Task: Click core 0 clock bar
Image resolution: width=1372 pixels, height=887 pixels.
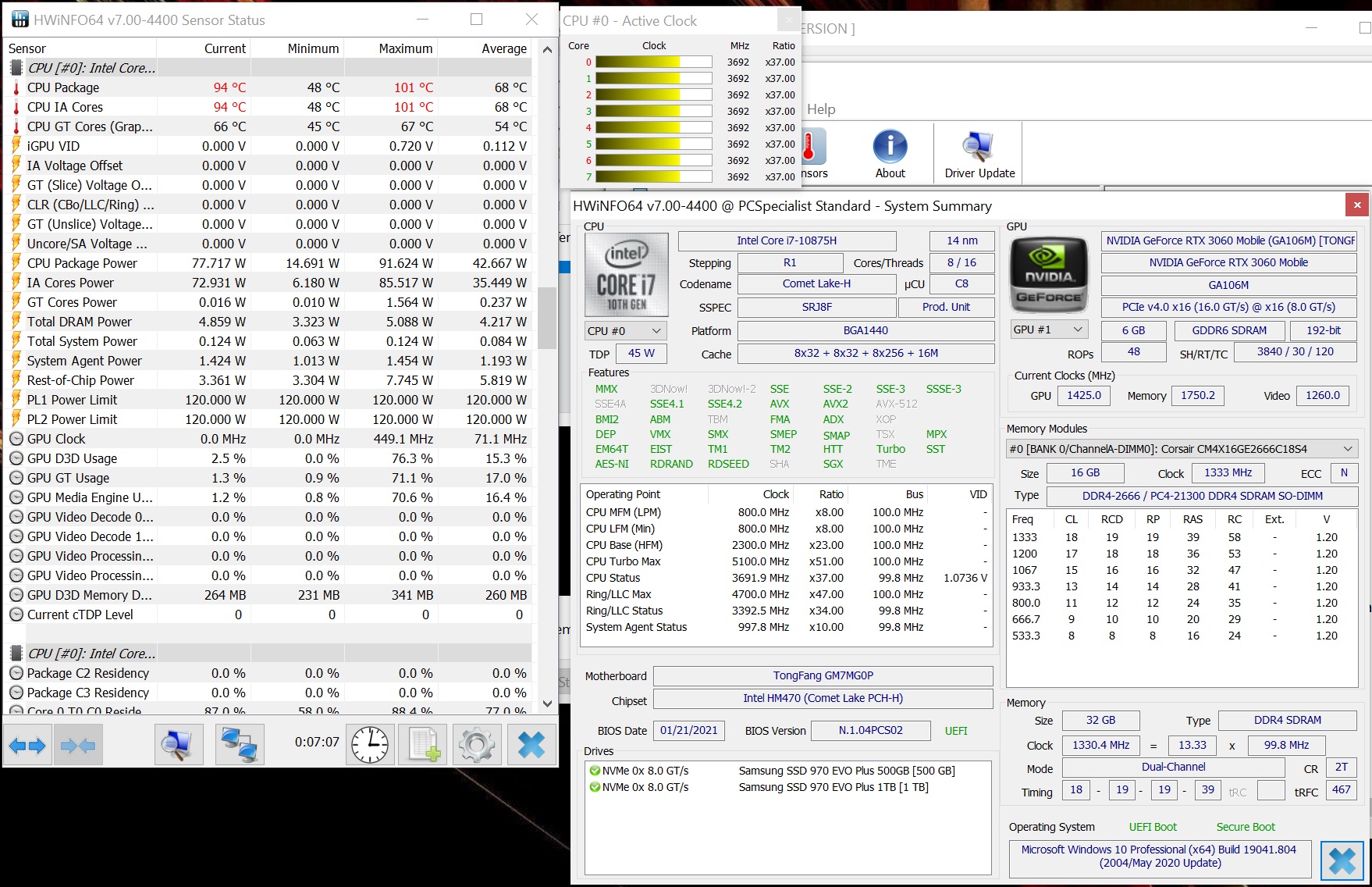Action: [x=654, y=62]
